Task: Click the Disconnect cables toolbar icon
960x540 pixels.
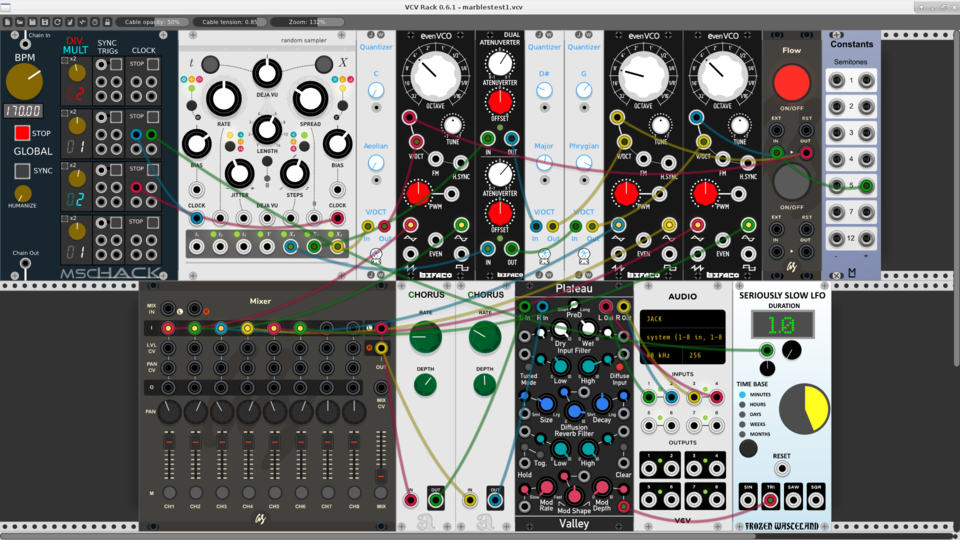Action: point(70,22)
